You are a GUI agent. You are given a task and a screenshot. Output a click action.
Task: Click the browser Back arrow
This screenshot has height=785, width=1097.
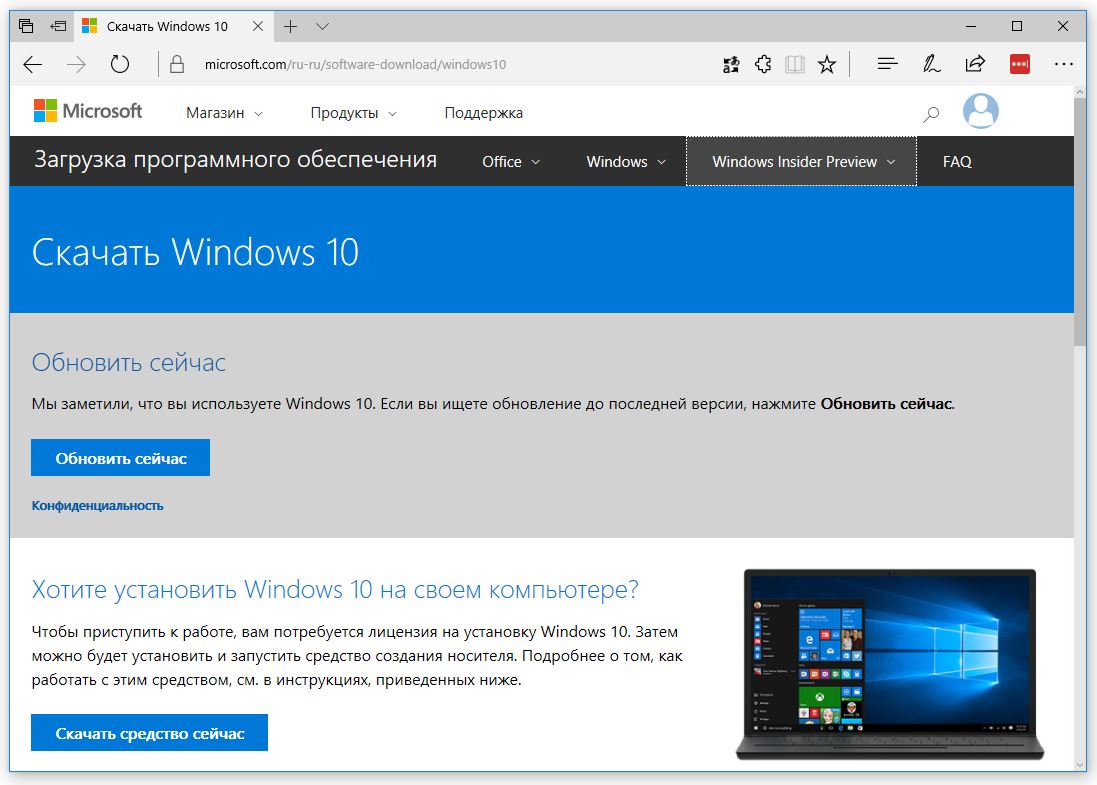33,65
